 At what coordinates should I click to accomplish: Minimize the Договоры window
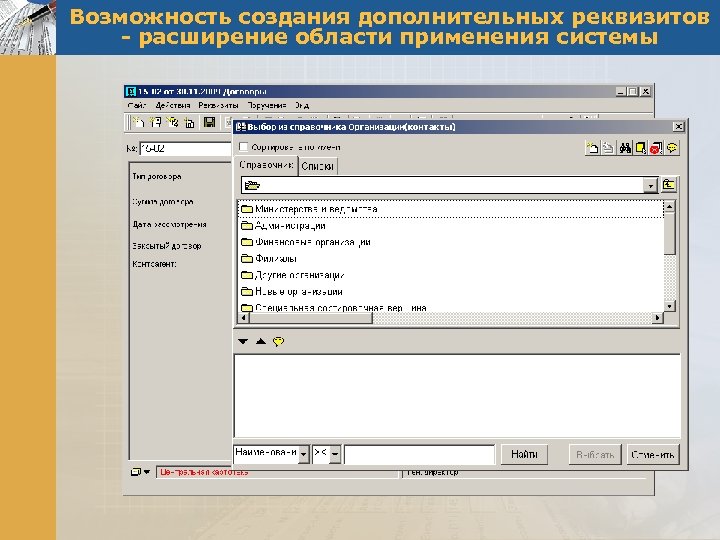(x=621, y=91)
